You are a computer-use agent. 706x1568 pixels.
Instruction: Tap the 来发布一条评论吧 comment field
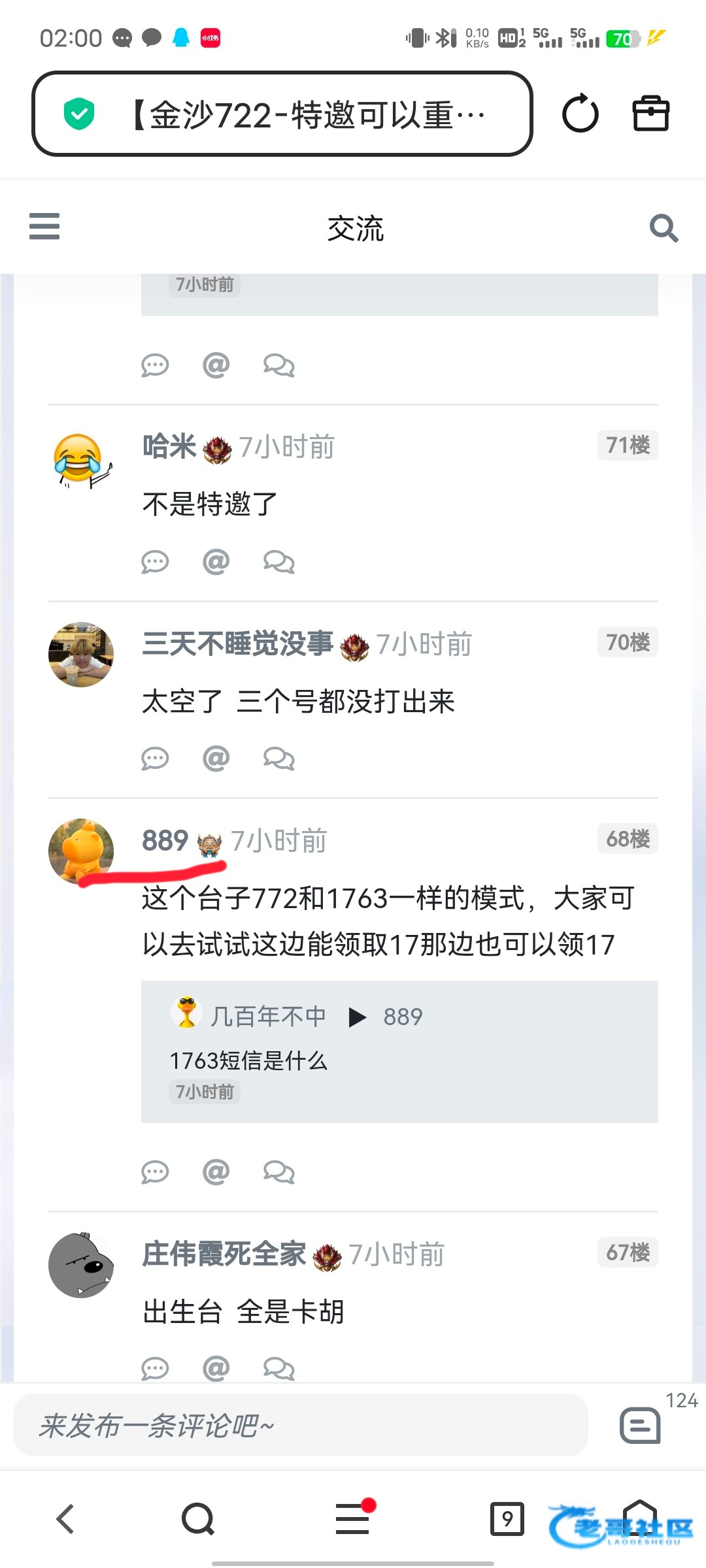pos(301,1425)
